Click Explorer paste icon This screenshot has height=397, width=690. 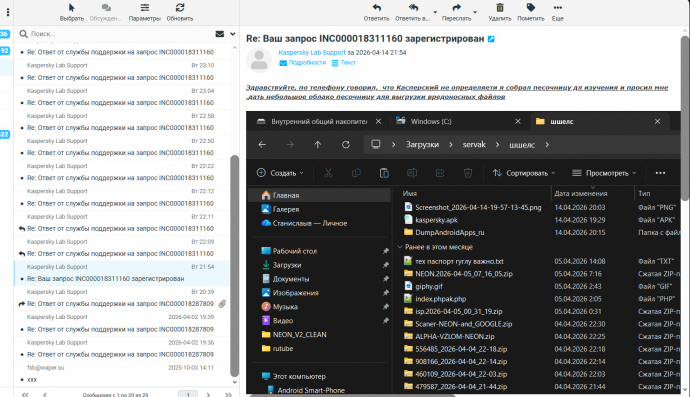[x=384, y=173]
